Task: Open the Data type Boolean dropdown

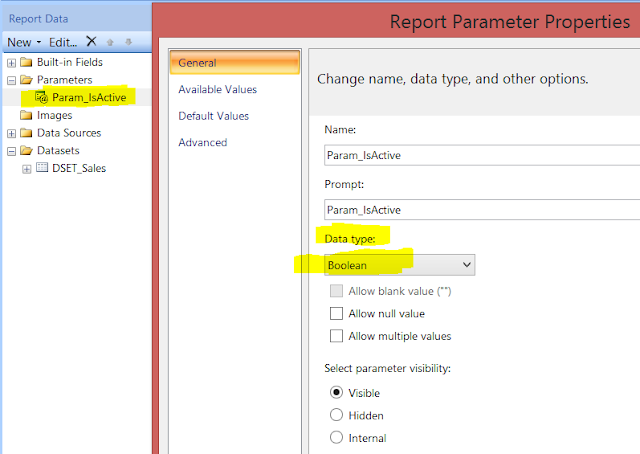Action: click(400, 265)
